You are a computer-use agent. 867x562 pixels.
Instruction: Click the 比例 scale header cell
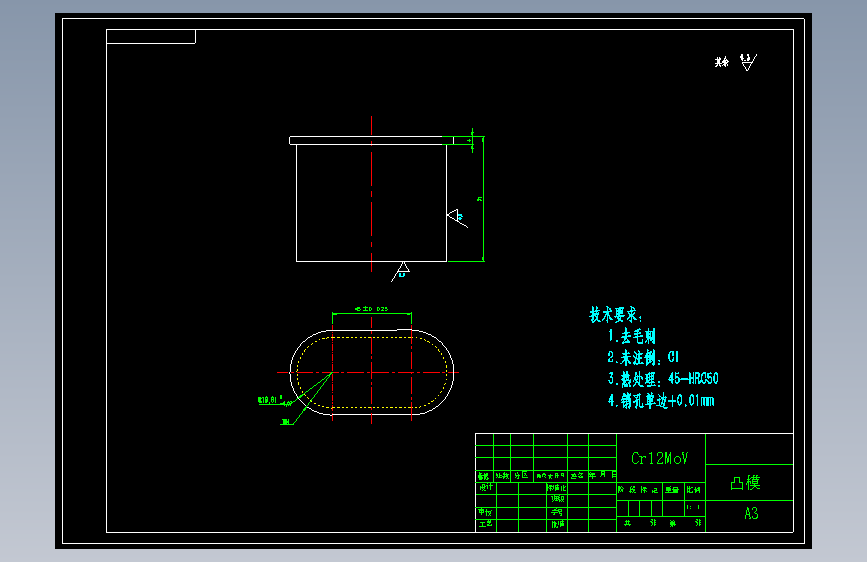point(693,490)
